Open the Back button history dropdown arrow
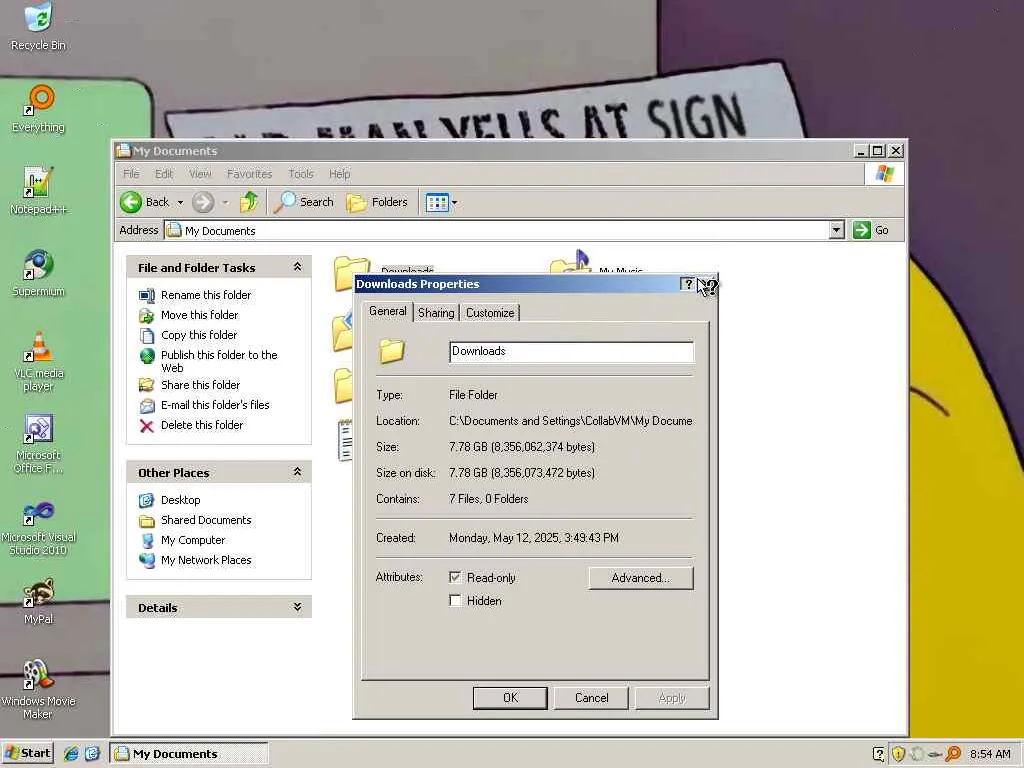This screenshot has width=1024, height=768. click(180, 202)
